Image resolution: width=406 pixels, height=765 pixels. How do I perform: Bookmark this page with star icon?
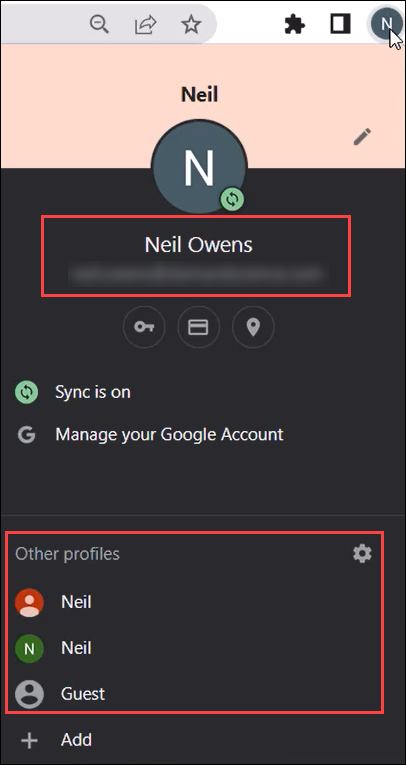[x=191, y=23]
